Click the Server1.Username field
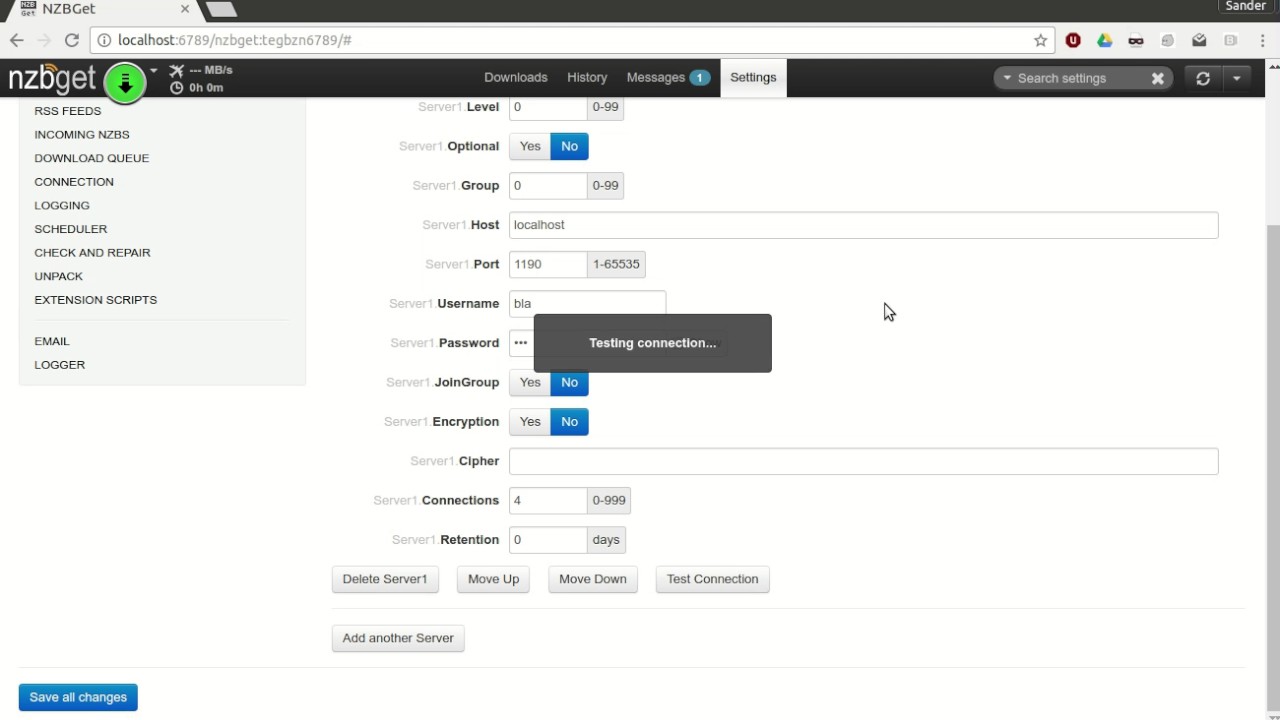Image resolution: width=1280 pixels, height=720 pixels. click(x=587, y=304)
